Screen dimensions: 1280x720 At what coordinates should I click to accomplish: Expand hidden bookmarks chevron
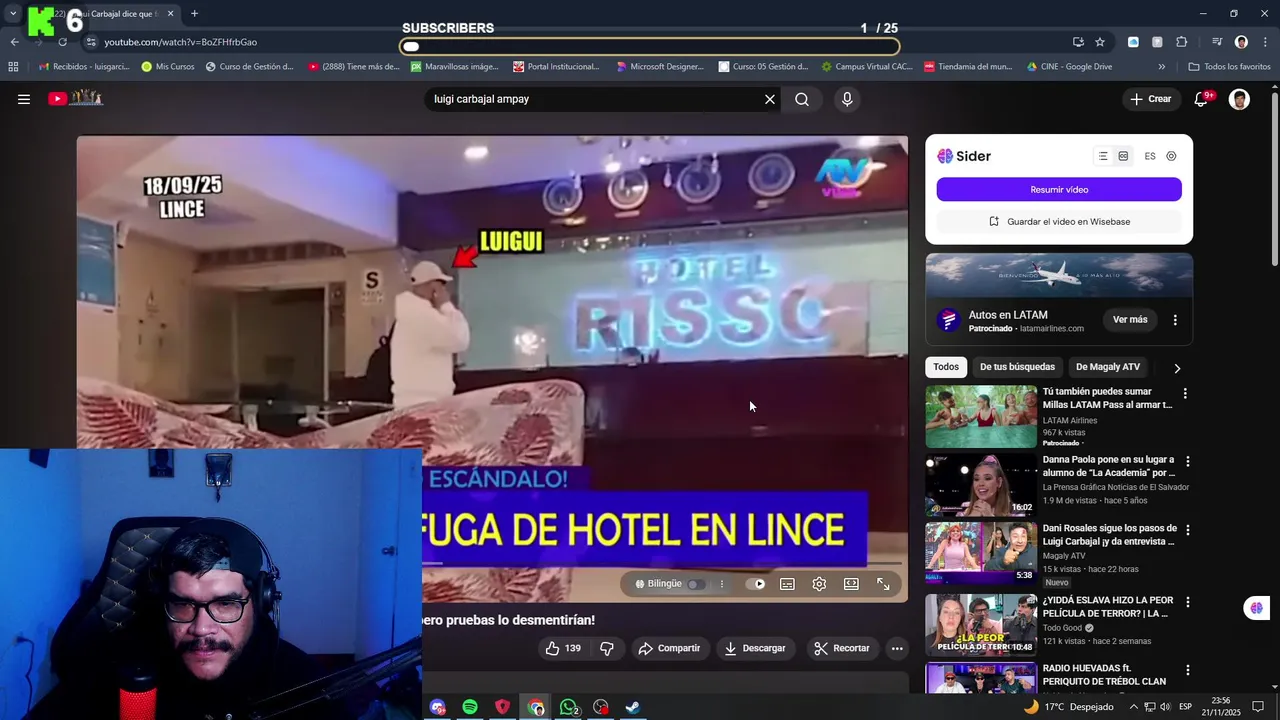click(1161, 67)
